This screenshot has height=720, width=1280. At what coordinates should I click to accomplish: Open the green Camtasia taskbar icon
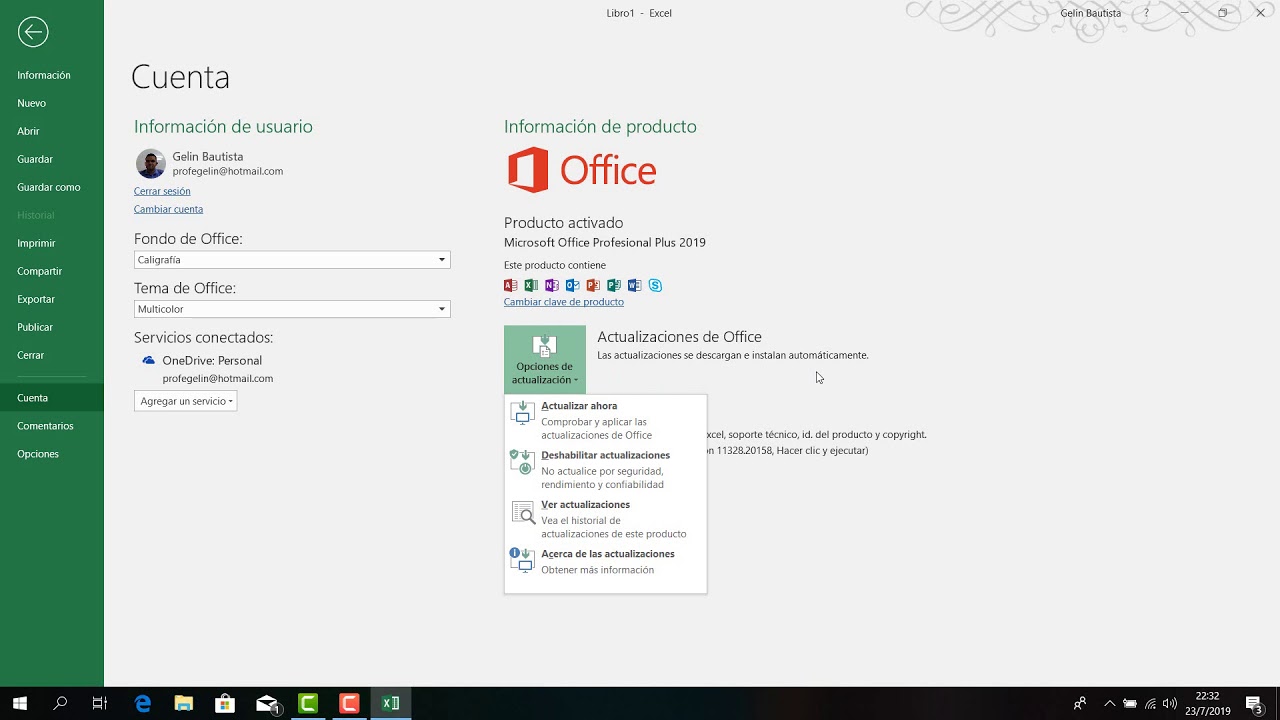308,703
